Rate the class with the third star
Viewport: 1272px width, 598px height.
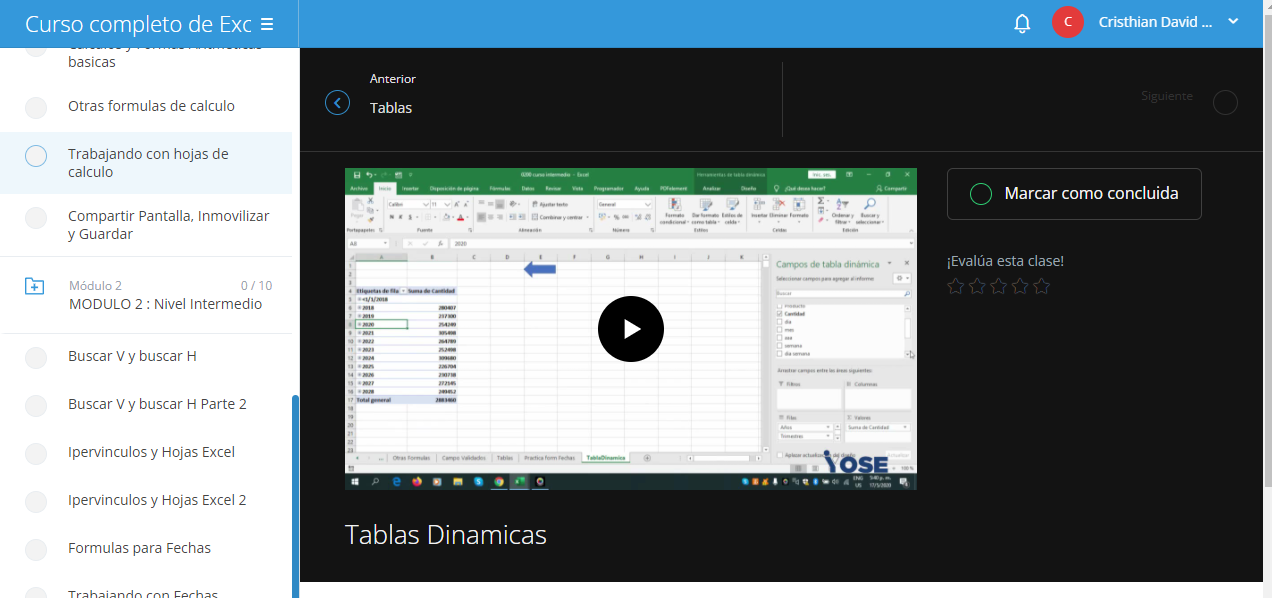[x=998, y=287]
